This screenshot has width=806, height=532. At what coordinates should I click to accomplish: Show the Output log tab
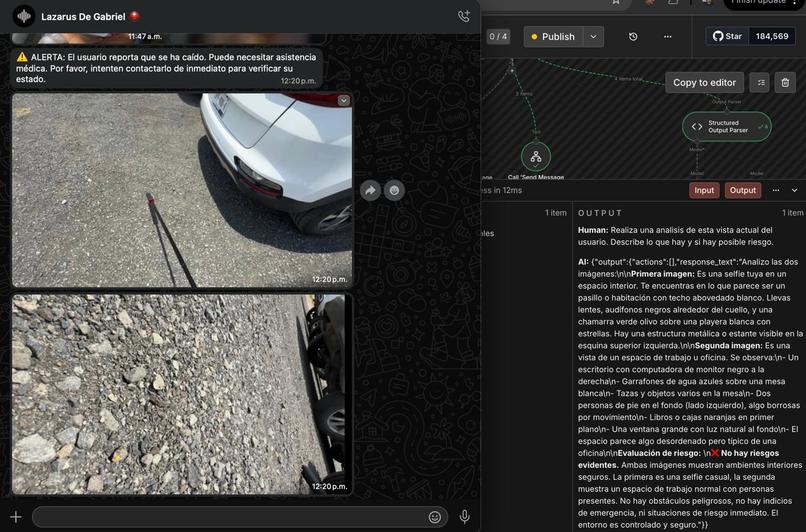click(x=743, y=190)
